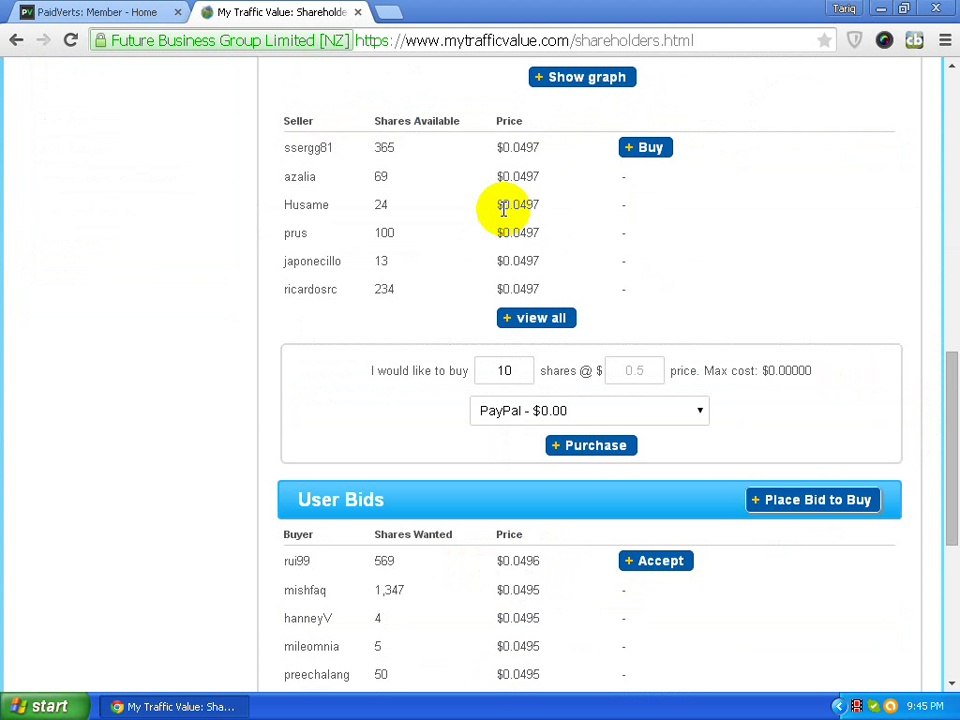Click the shares quantity field showing 10
Viewport: 960px width, 720px height.
click(504, 370)
